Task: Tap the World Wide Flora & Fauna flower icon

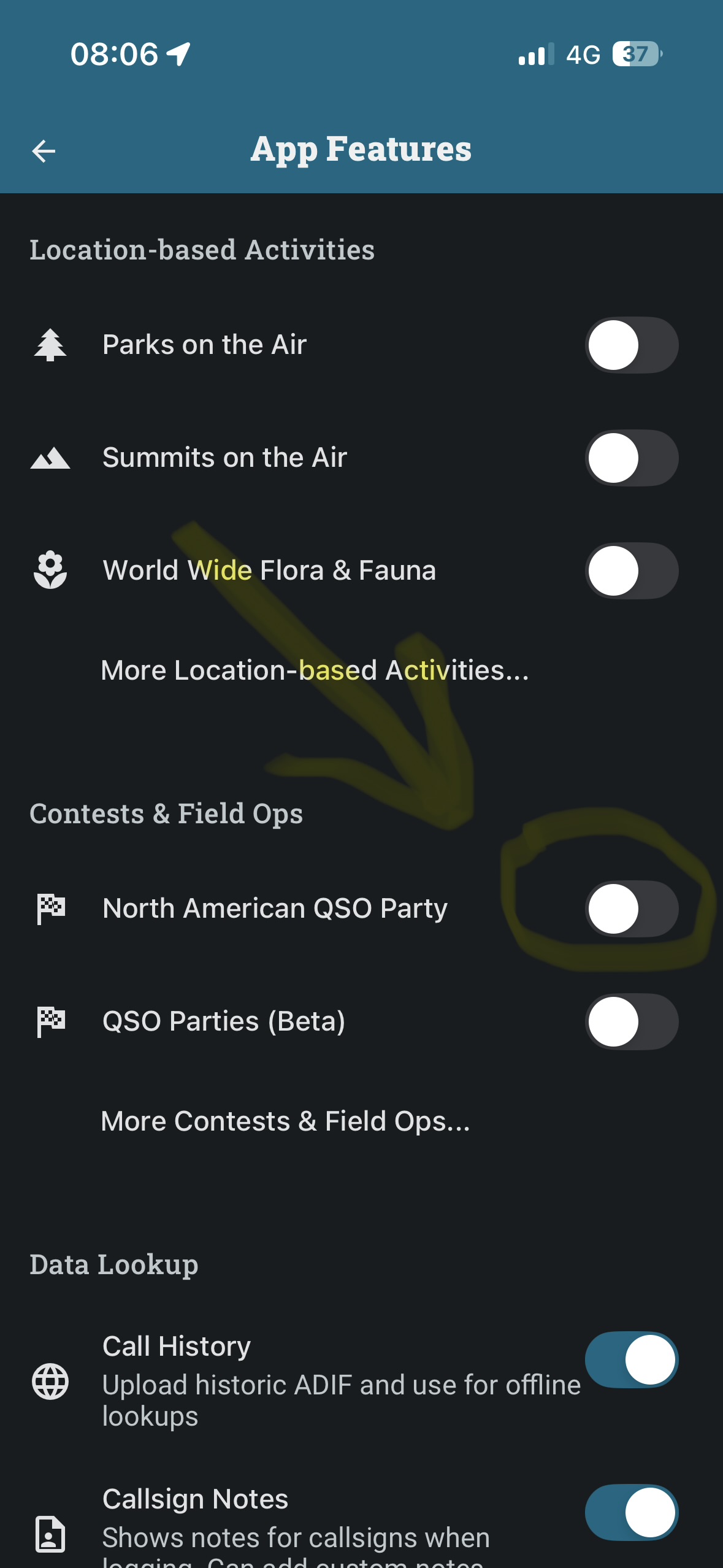Action: (50, 571)
